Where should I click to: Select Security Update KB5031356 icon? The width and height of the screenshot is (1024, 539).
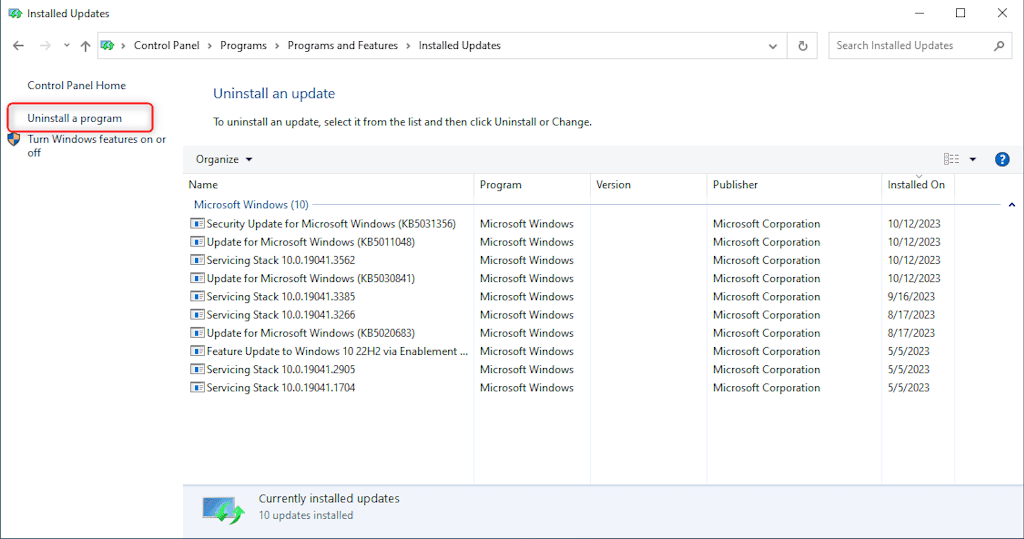[197, 224]
